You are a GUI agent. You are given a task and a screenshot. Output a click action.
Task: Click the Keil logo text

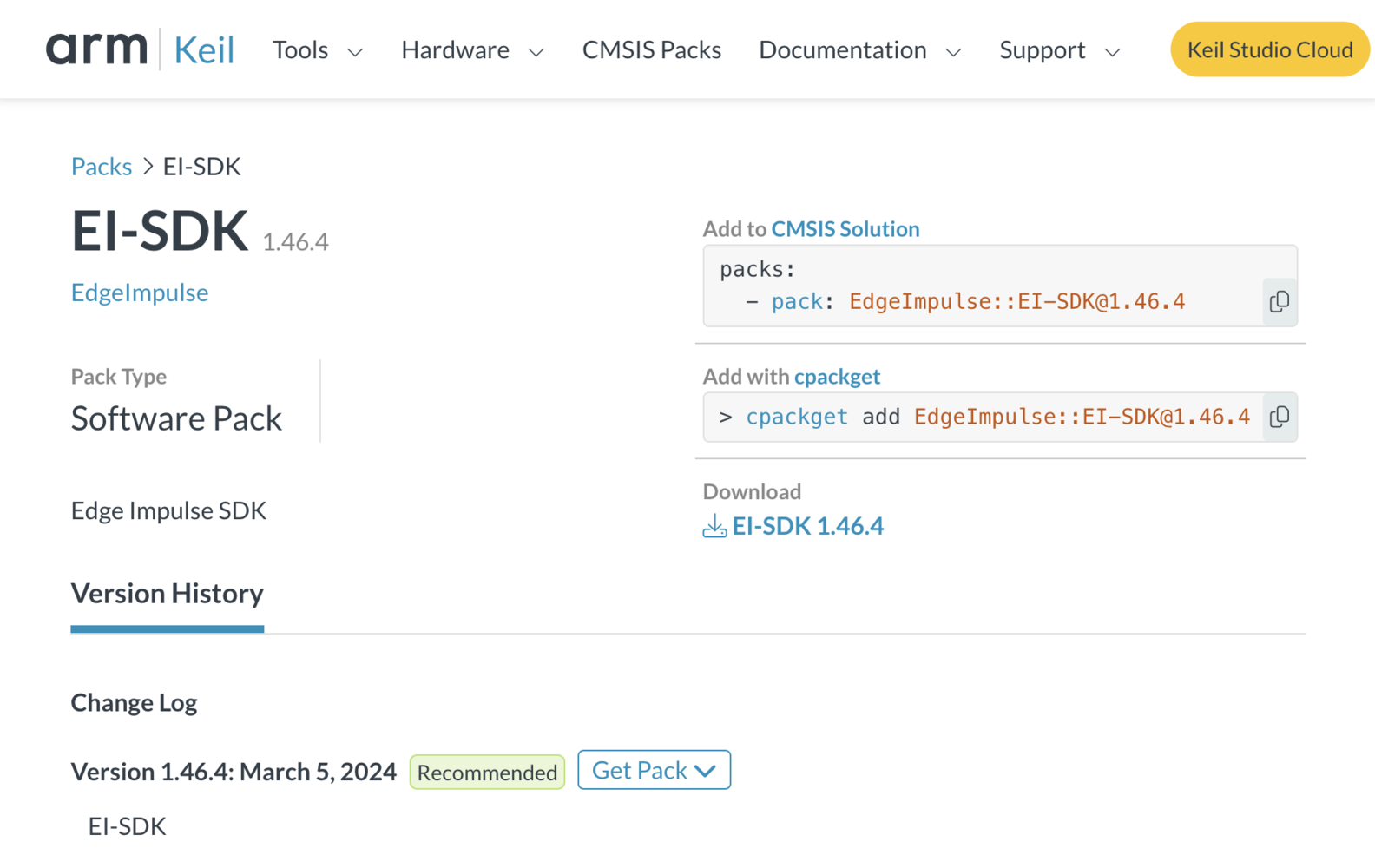(204, 50)
